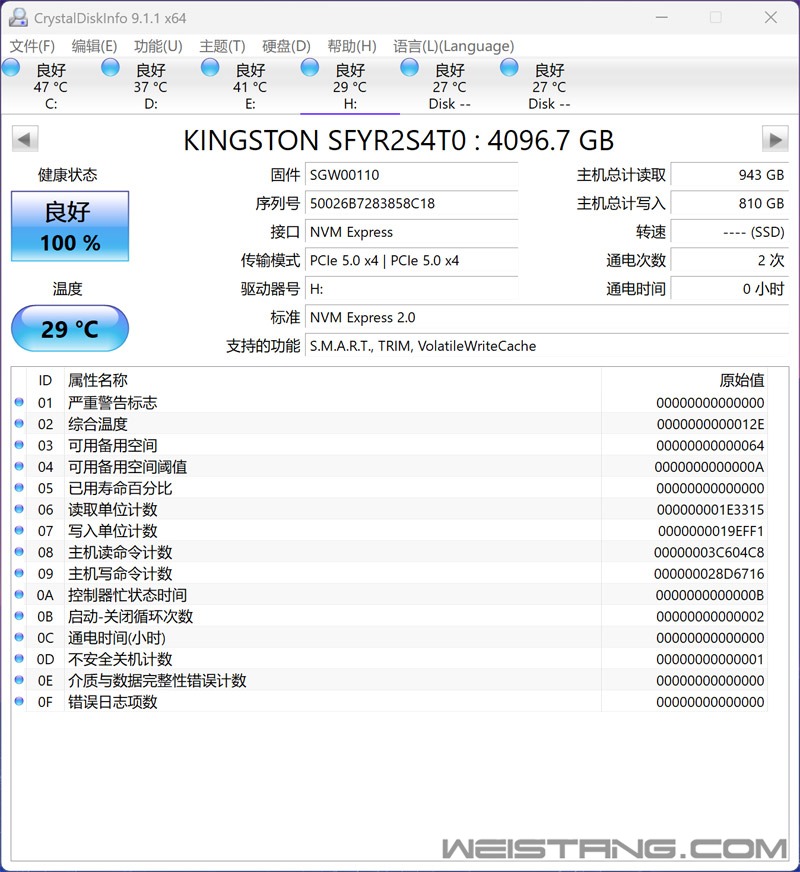This screenshot has width=800, height=872.
Task: Click raw value 00000000000001 for 不安全关机计数
Action: pos(710,659)
